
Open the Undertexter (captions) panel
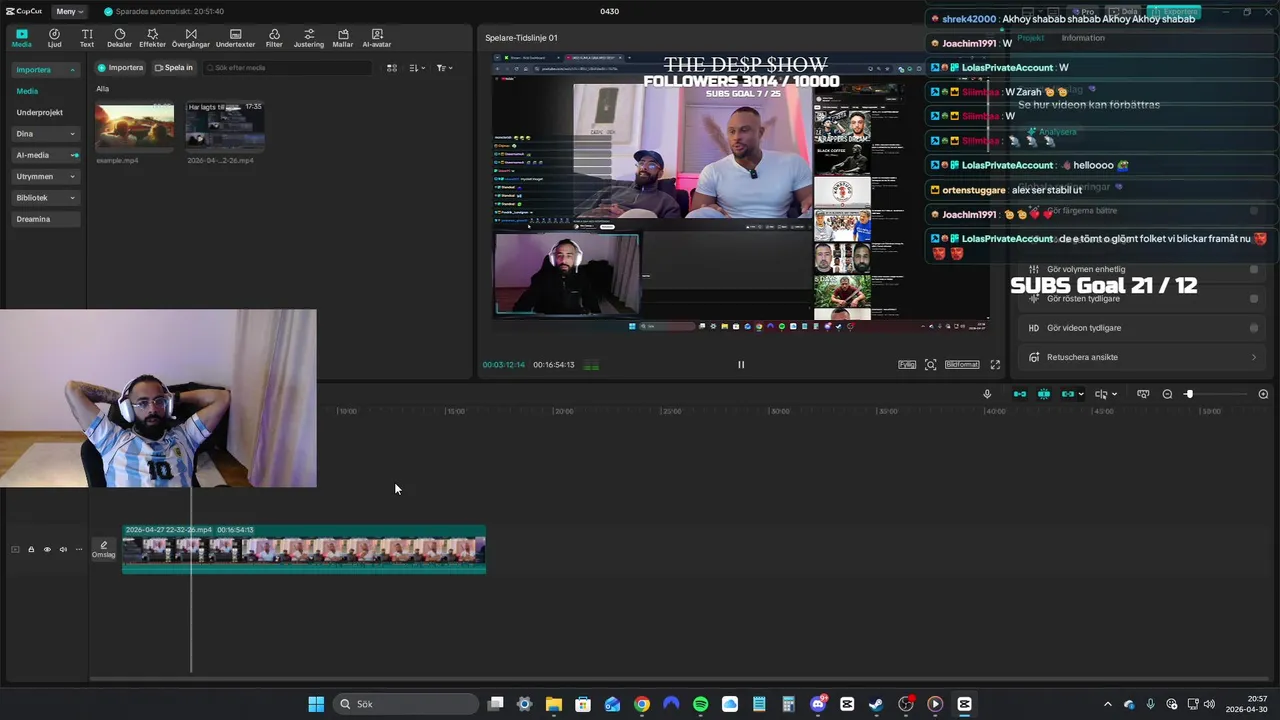[x=235, y=38]
